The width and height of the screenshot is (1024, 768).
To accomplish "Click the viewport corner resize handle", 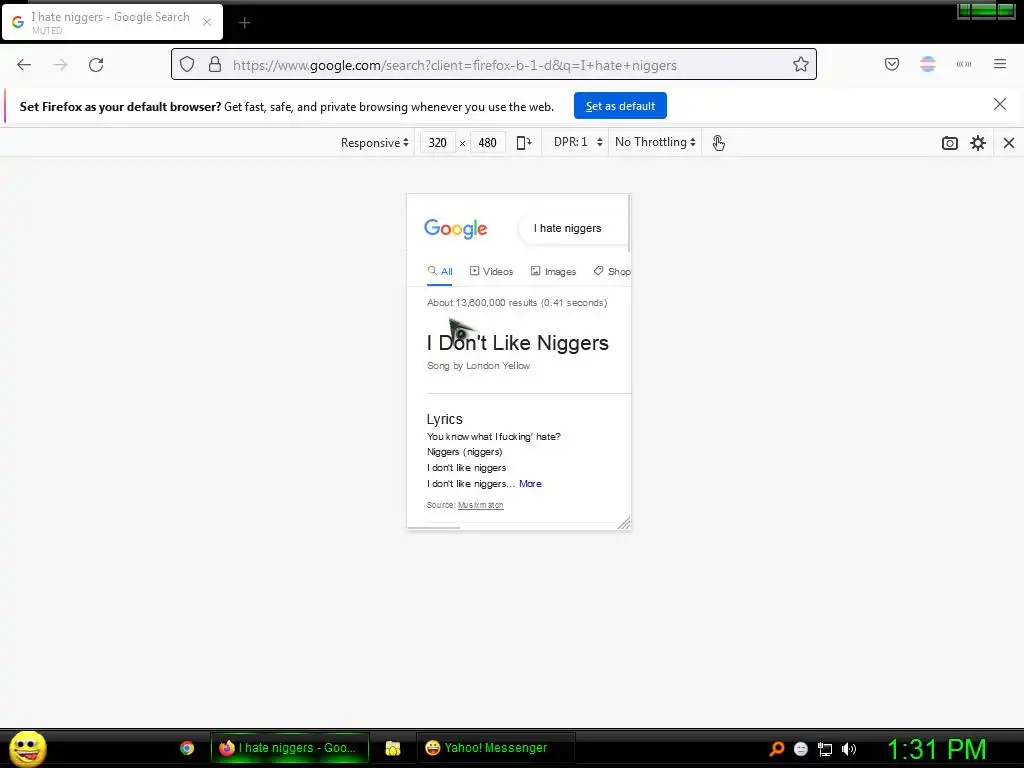I will (x=624, y=523).
